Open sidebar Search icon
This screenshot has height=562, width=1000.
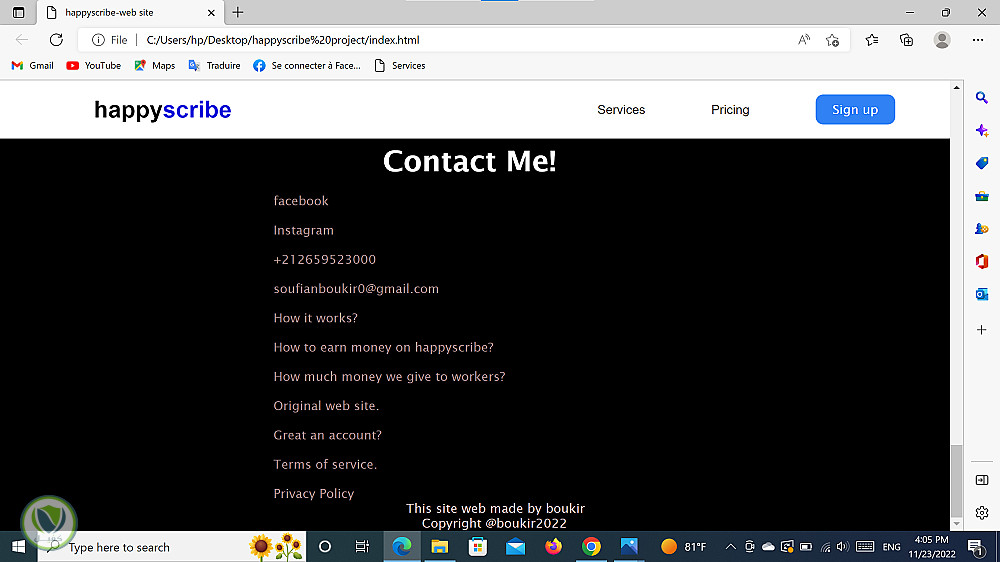pos(982,98)
